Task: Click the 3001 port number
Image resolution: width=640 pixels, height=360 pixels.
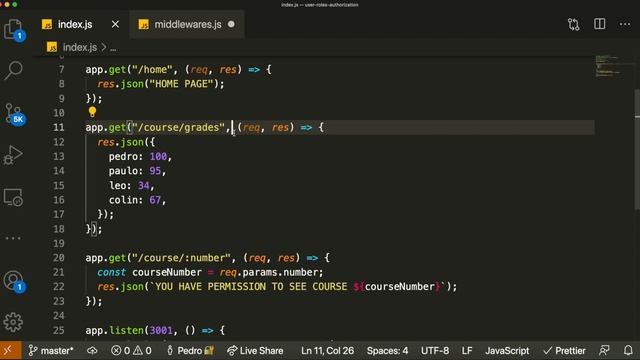Action: point(161,330)
